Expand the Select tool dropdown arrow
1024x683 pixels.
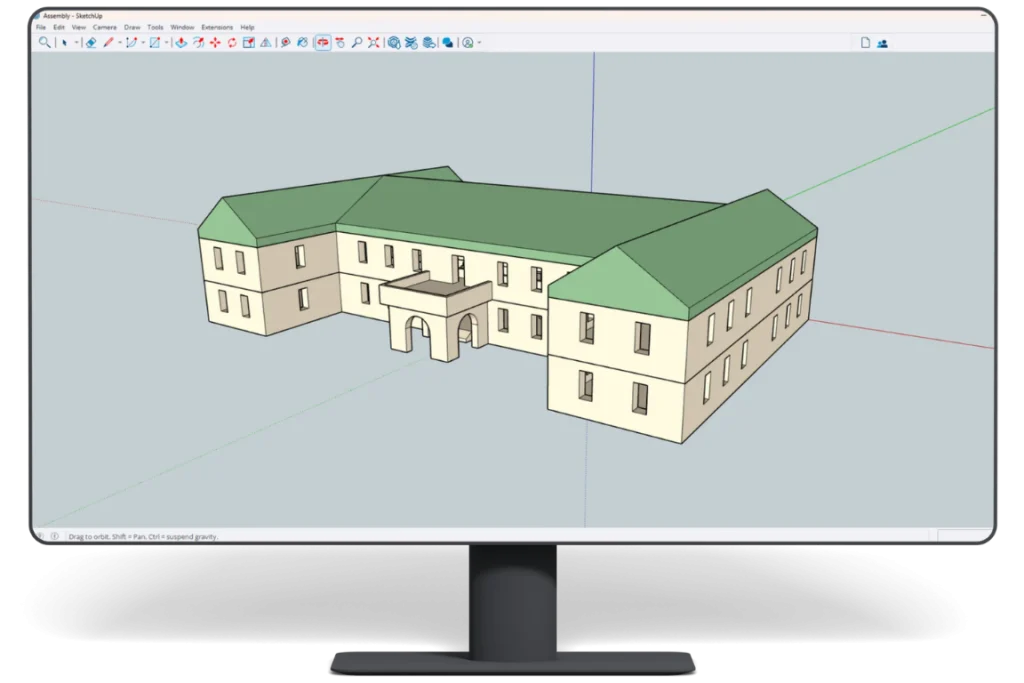[x=76, y=42]
